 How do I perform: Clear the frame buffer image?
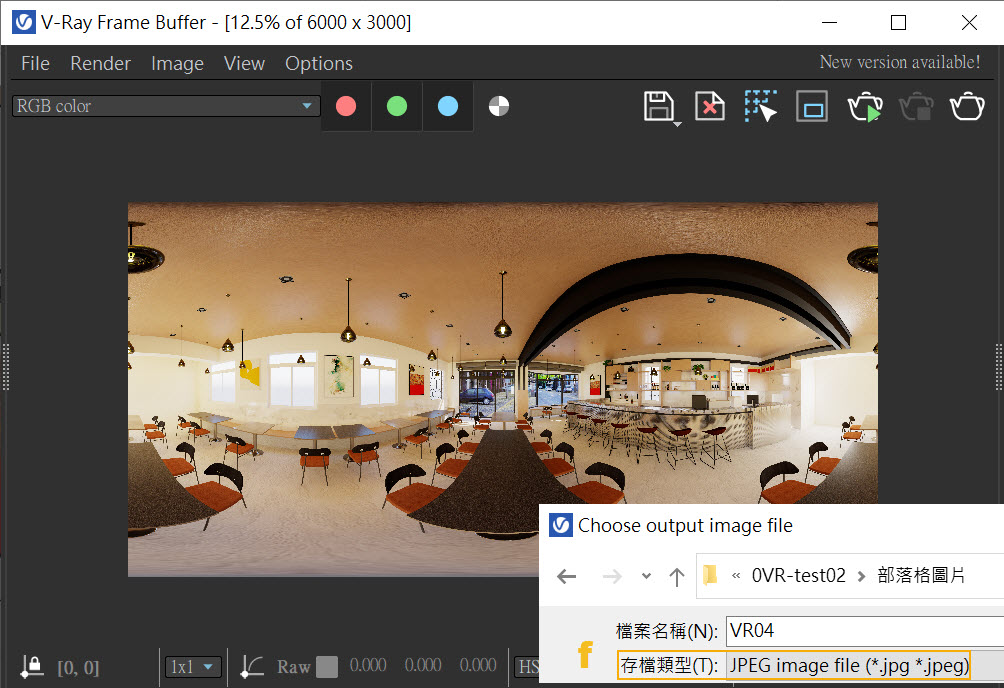point(710,106)
